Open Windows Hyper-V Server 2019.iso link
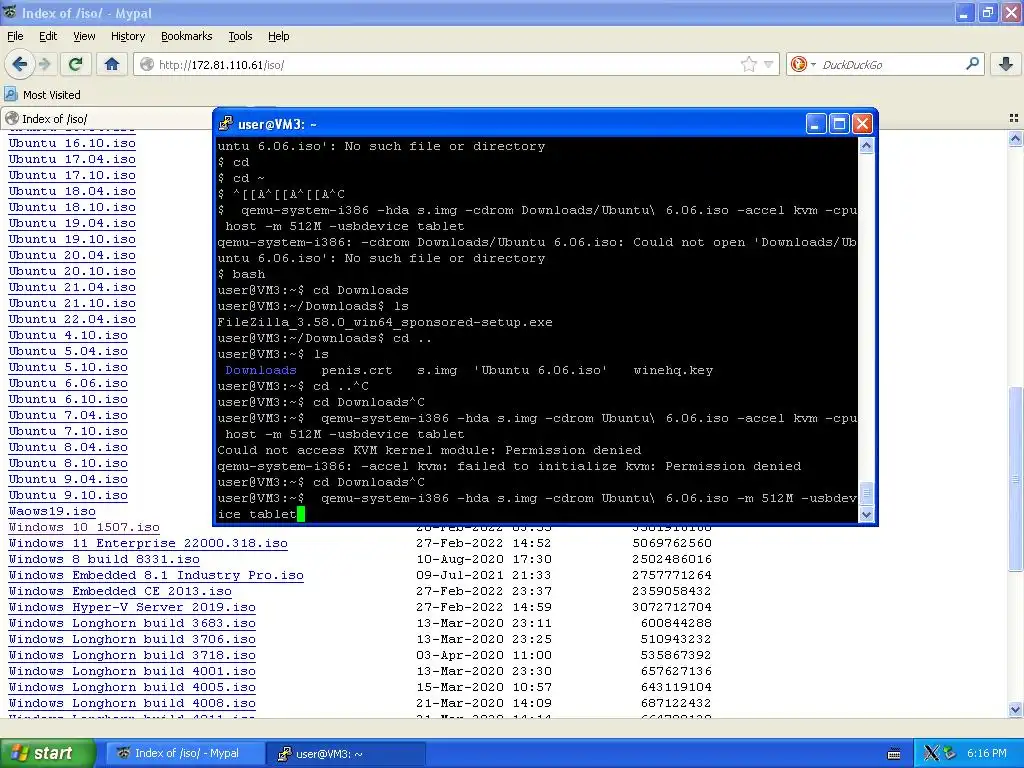The height and width of the screenshot is (768, 1024). tap(132, 607)
